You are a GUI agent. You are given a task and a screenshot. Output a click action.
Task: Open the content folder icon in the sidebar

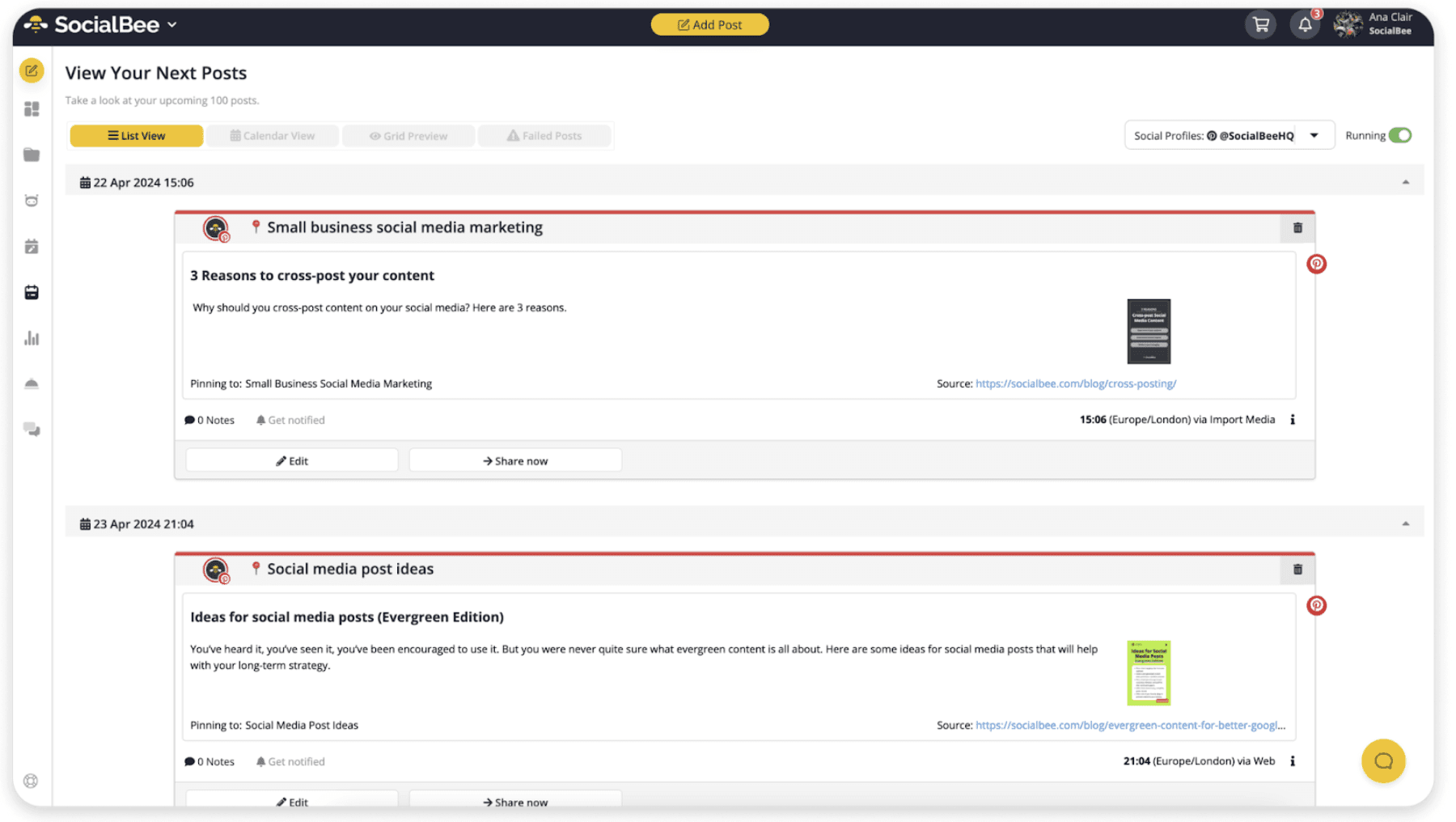[31, 154]
